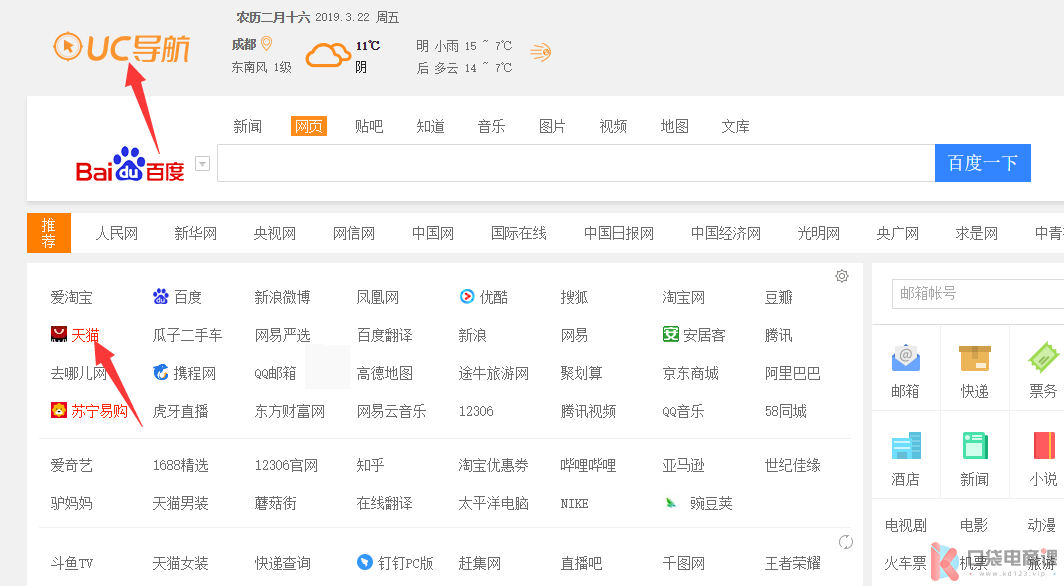
Task: Click the cloudy weather icon
Action: pyautogui.click(x=328, y=54)
